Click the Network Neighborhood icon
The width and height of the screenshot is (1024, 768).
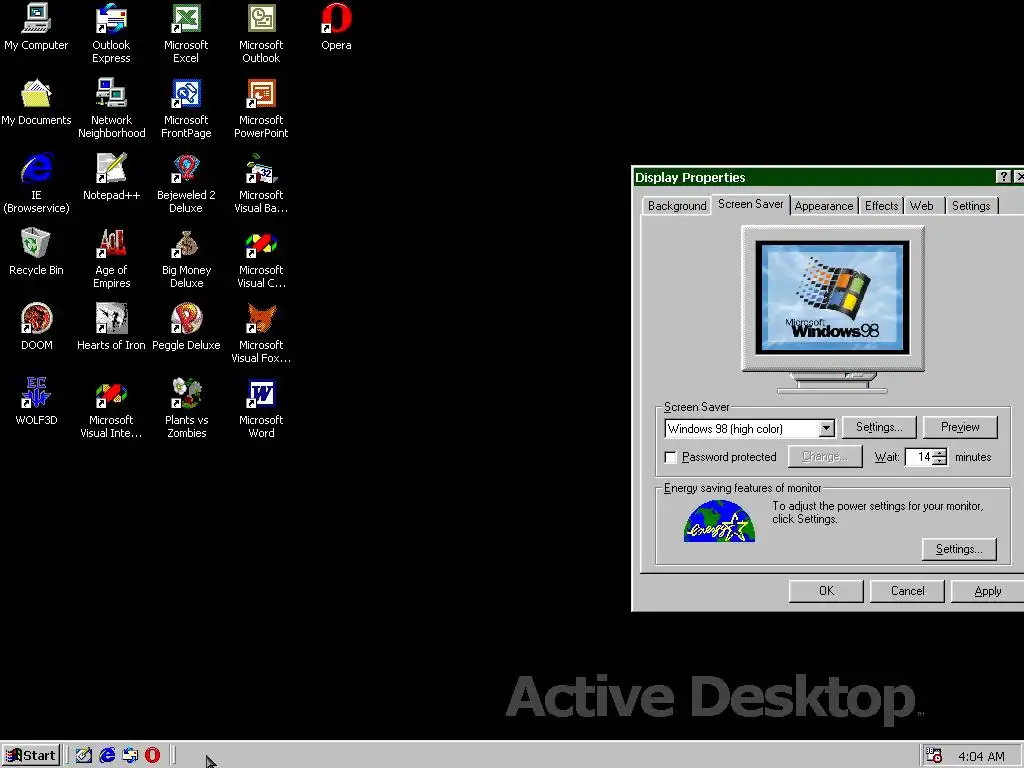click(111, 108)
